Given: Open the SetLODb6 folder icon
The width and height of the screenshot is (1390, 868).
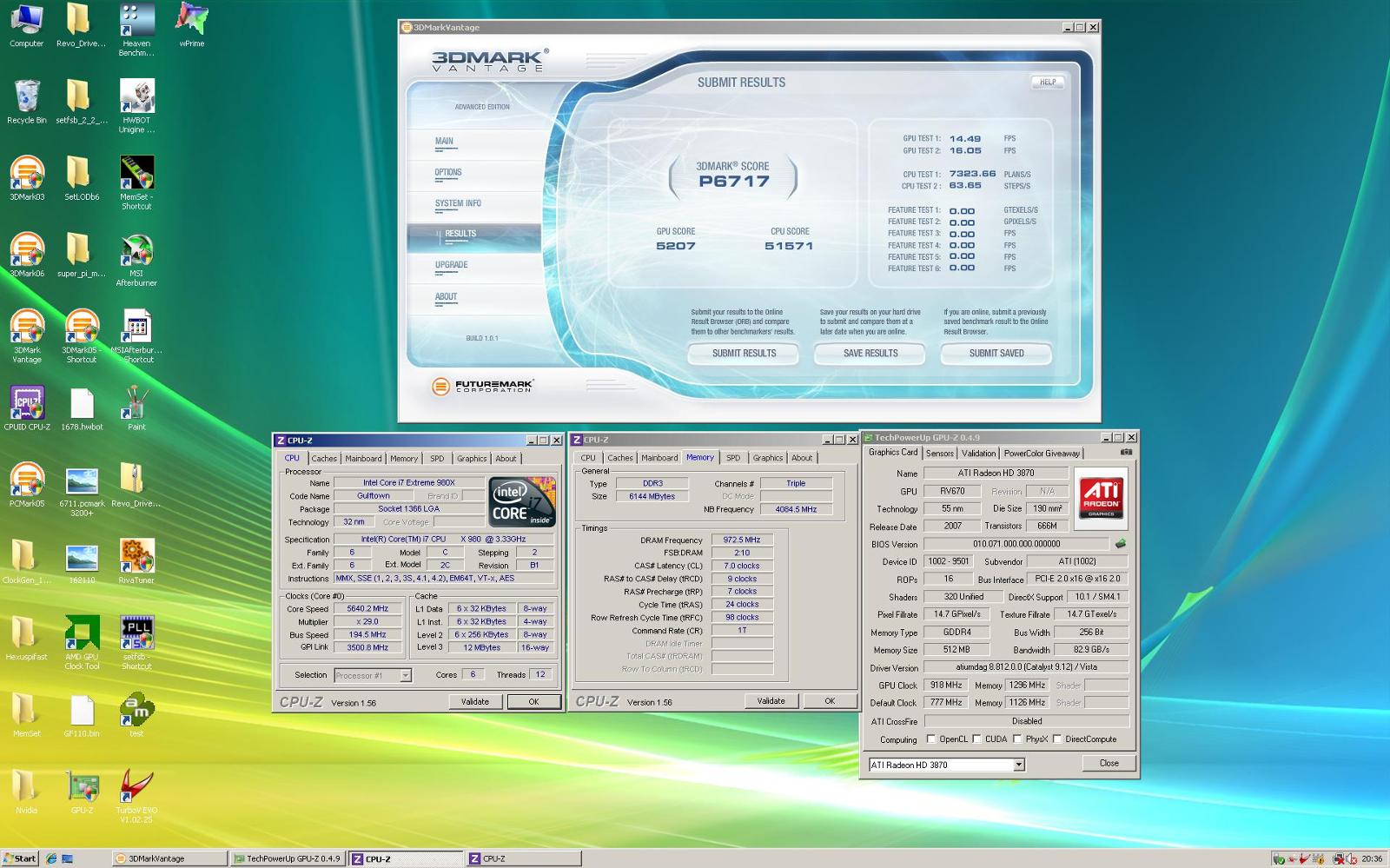Looking at the screenshot, I should (x=82, y=178).
